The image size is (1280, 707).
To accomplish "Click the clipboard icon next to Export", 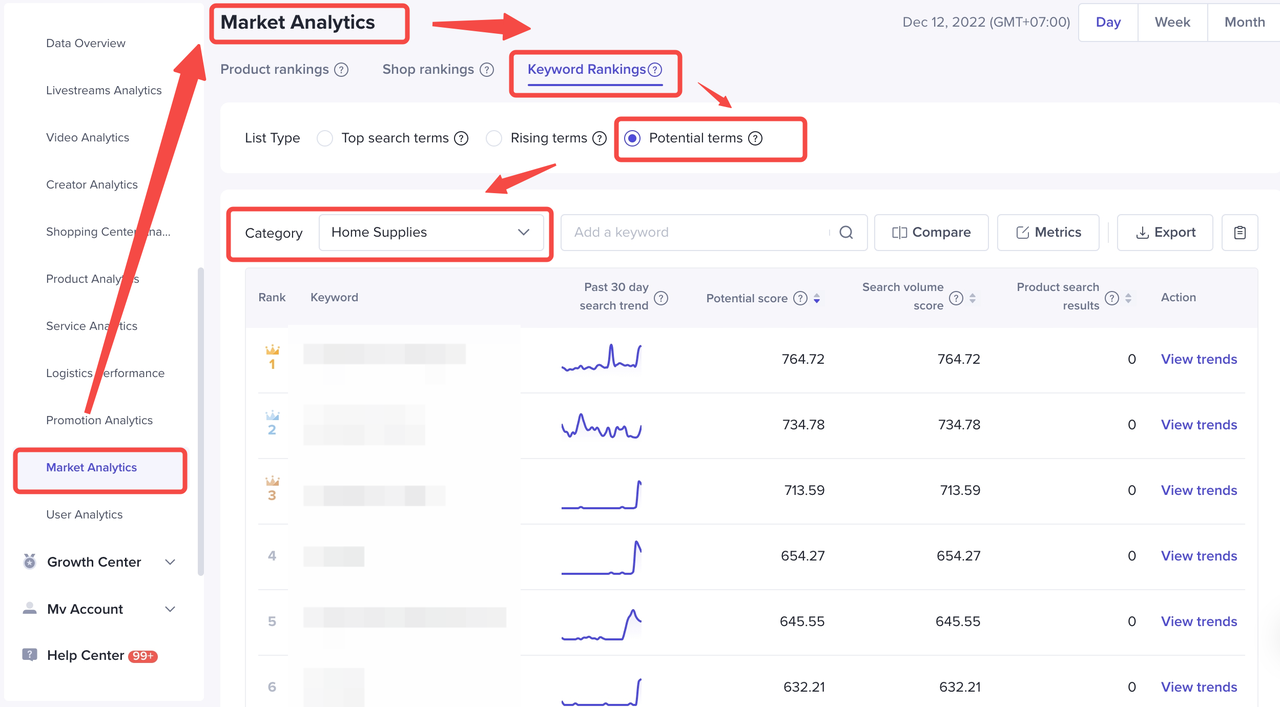I will [1240, 233].
